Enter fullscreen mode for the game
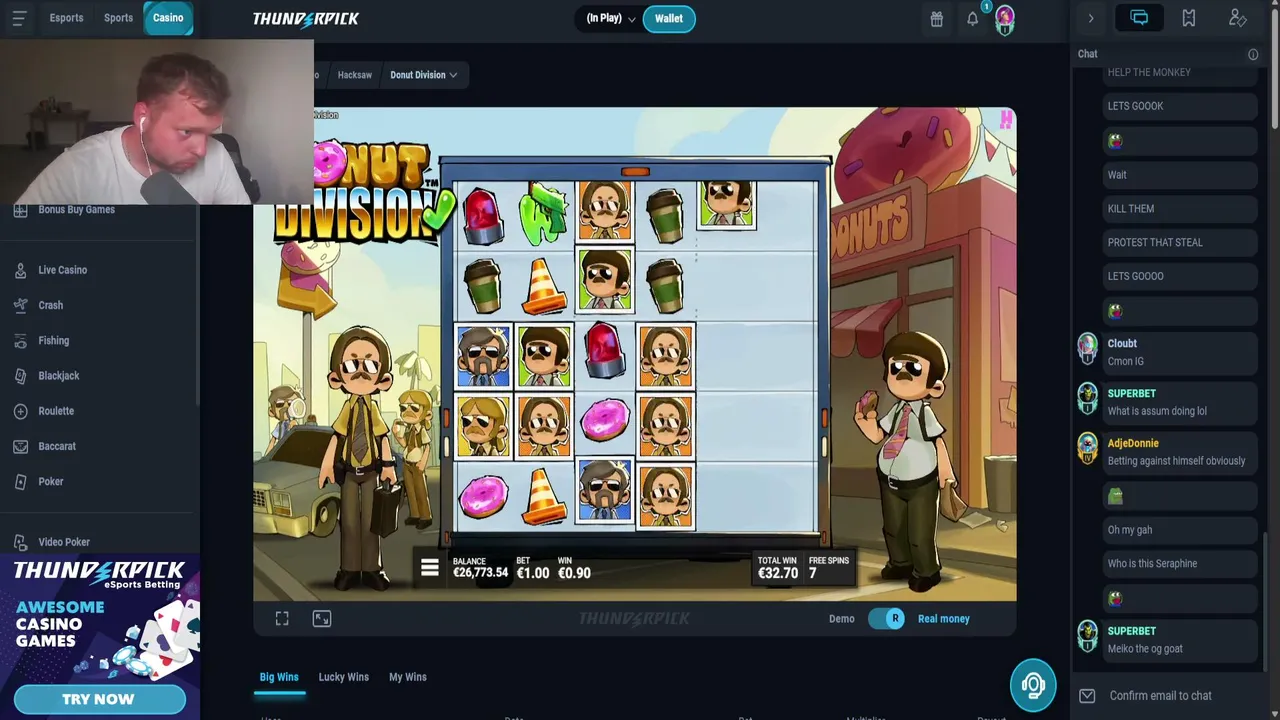Viewport: 1280px width, 720px height. 282,619
